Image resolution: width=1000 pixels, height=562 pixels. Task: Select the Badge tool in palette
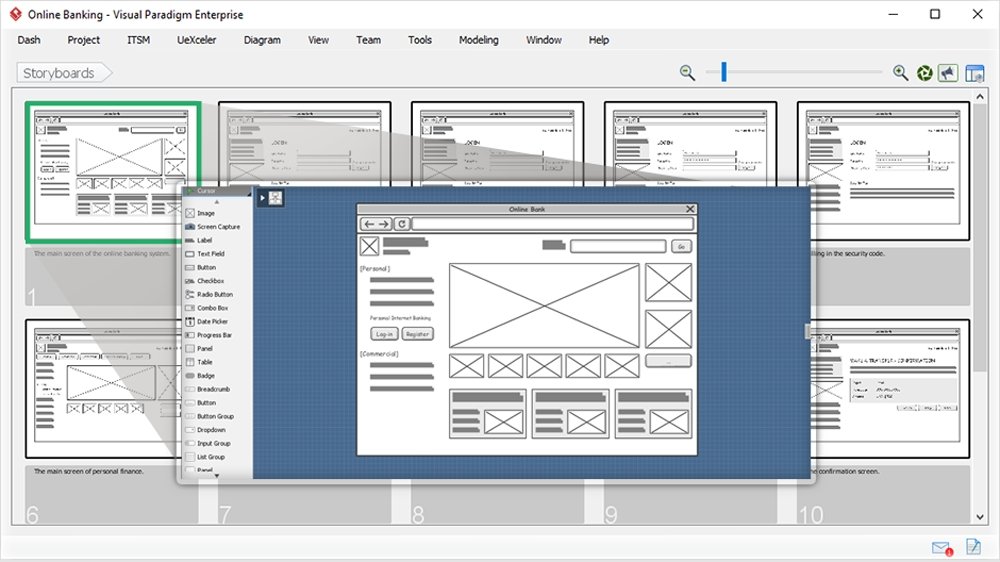pyautogui.click(x=200, y=376)
